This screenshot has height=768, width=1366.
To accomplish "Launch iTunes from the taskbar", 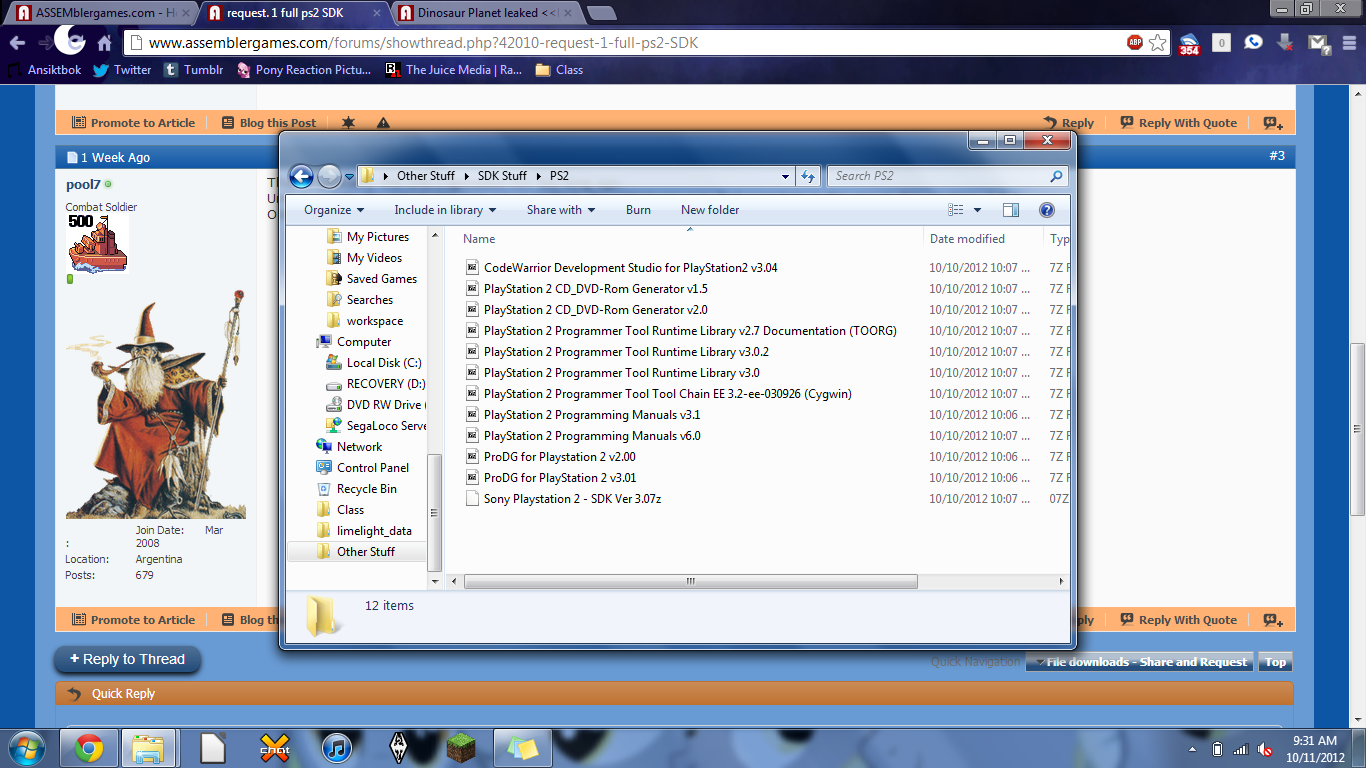I will tap(337, 747).
